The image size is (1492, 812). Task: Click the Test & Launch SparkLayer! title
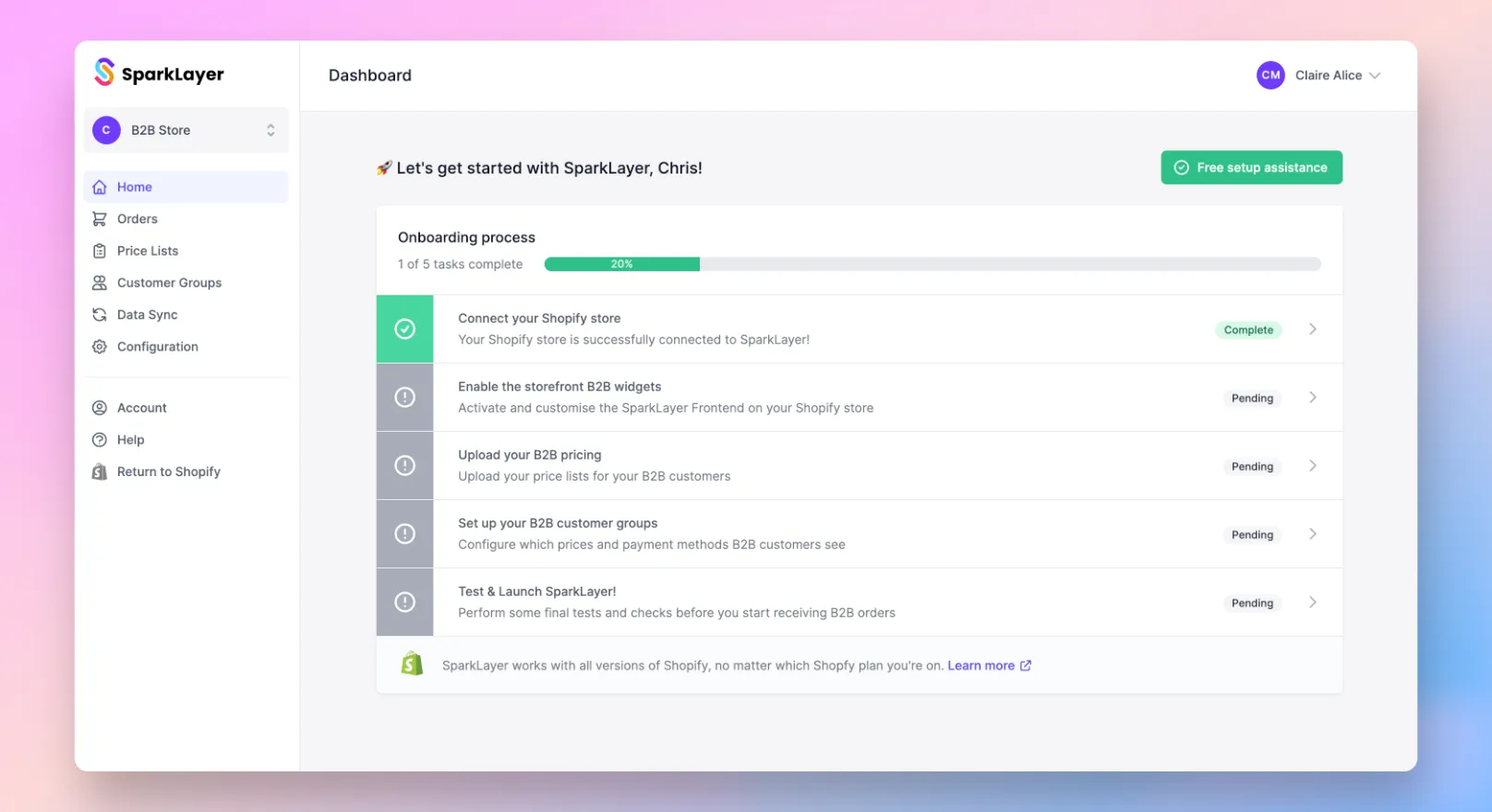point(537,591)
